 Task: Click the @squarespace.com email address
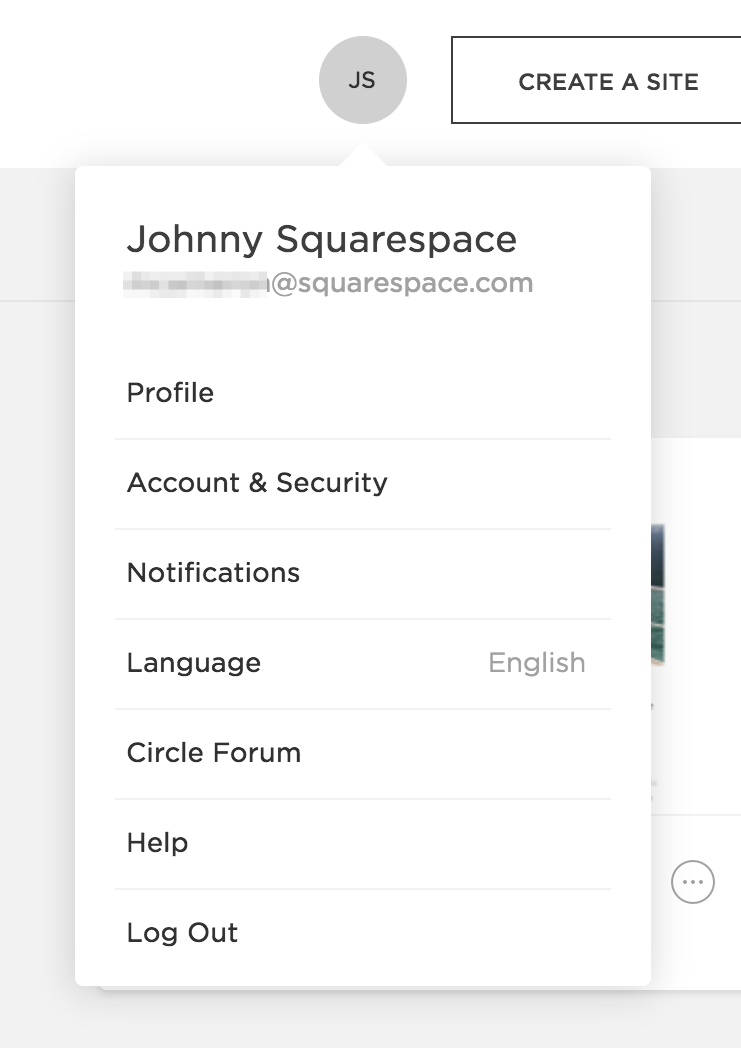pyautogui.click(x=401, y=284)
